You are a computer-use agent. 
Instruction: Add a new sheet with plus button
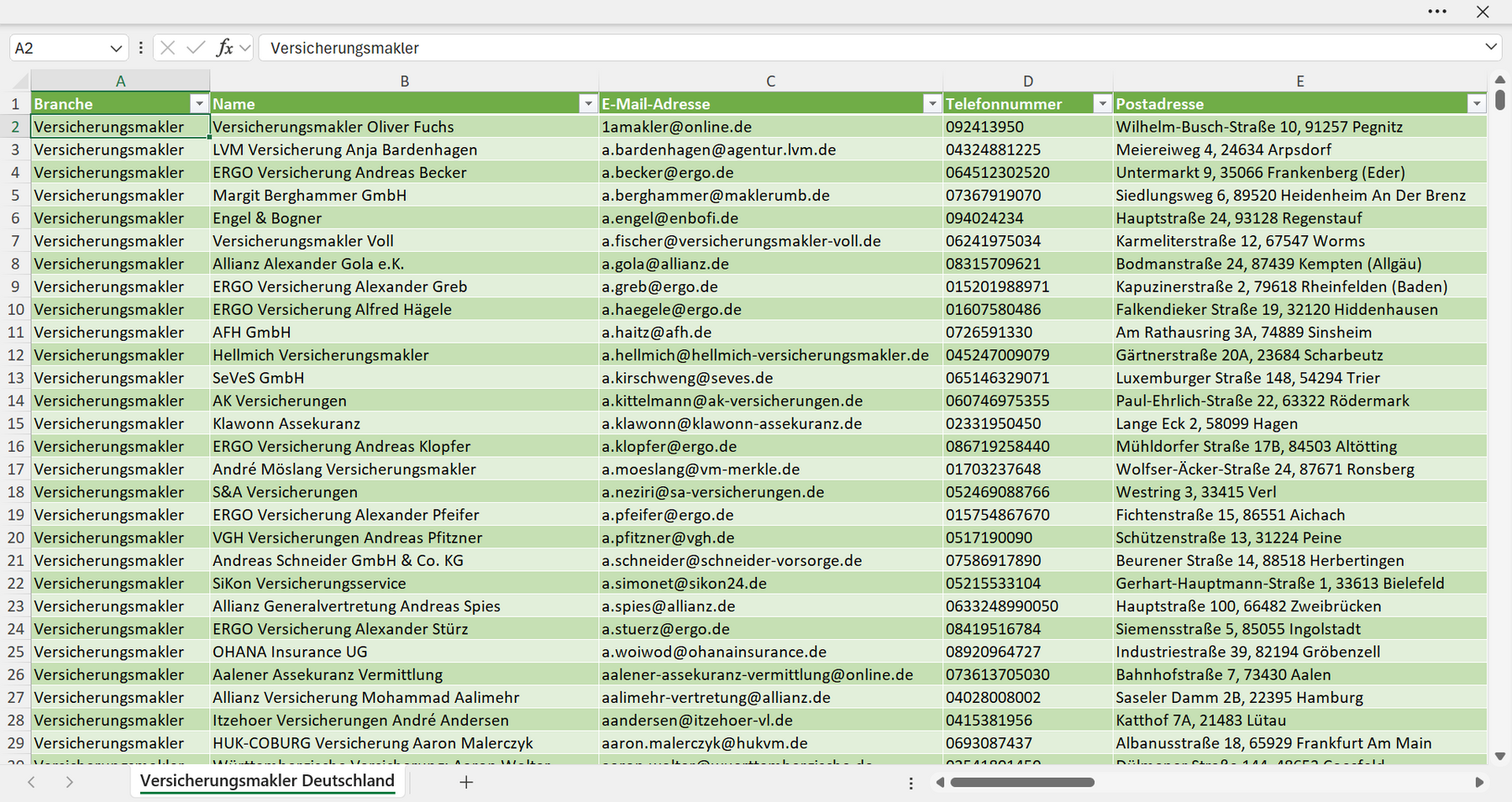466,782
